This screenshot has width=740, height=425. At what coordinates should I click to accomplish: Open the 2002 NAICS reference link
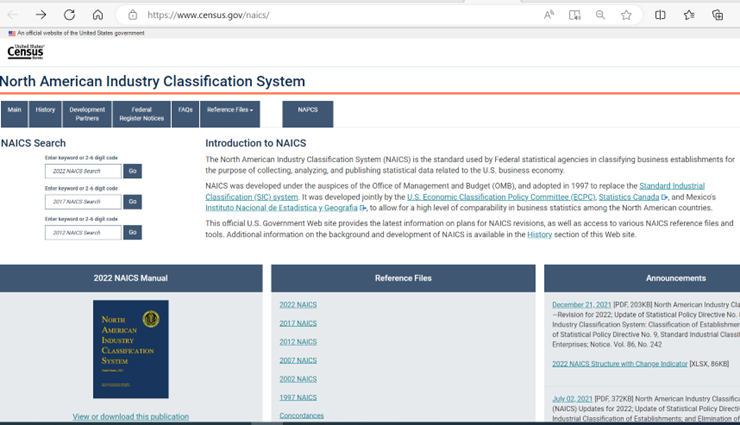coord(298,379)
